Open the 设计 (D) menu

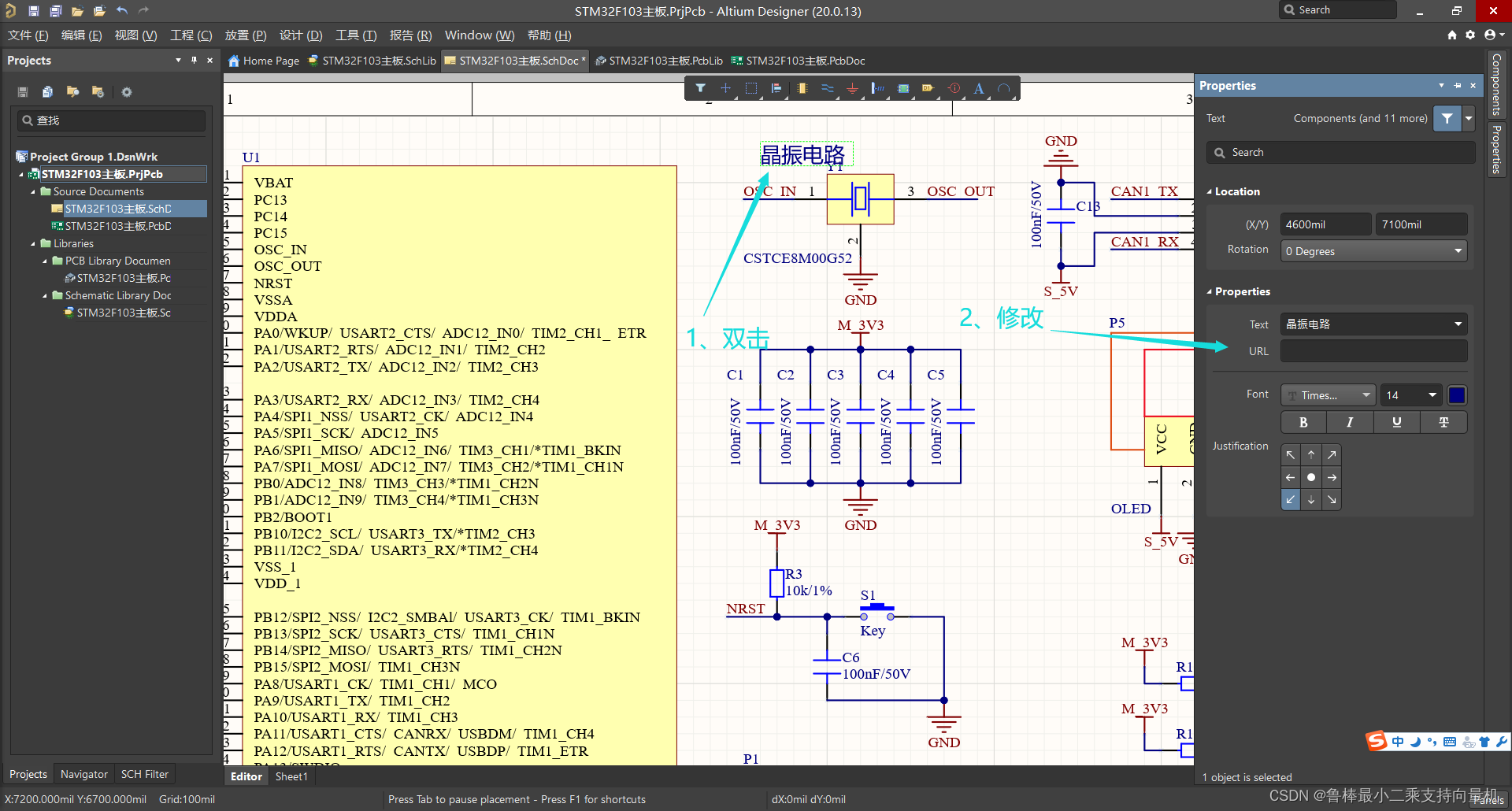(301, 35)
